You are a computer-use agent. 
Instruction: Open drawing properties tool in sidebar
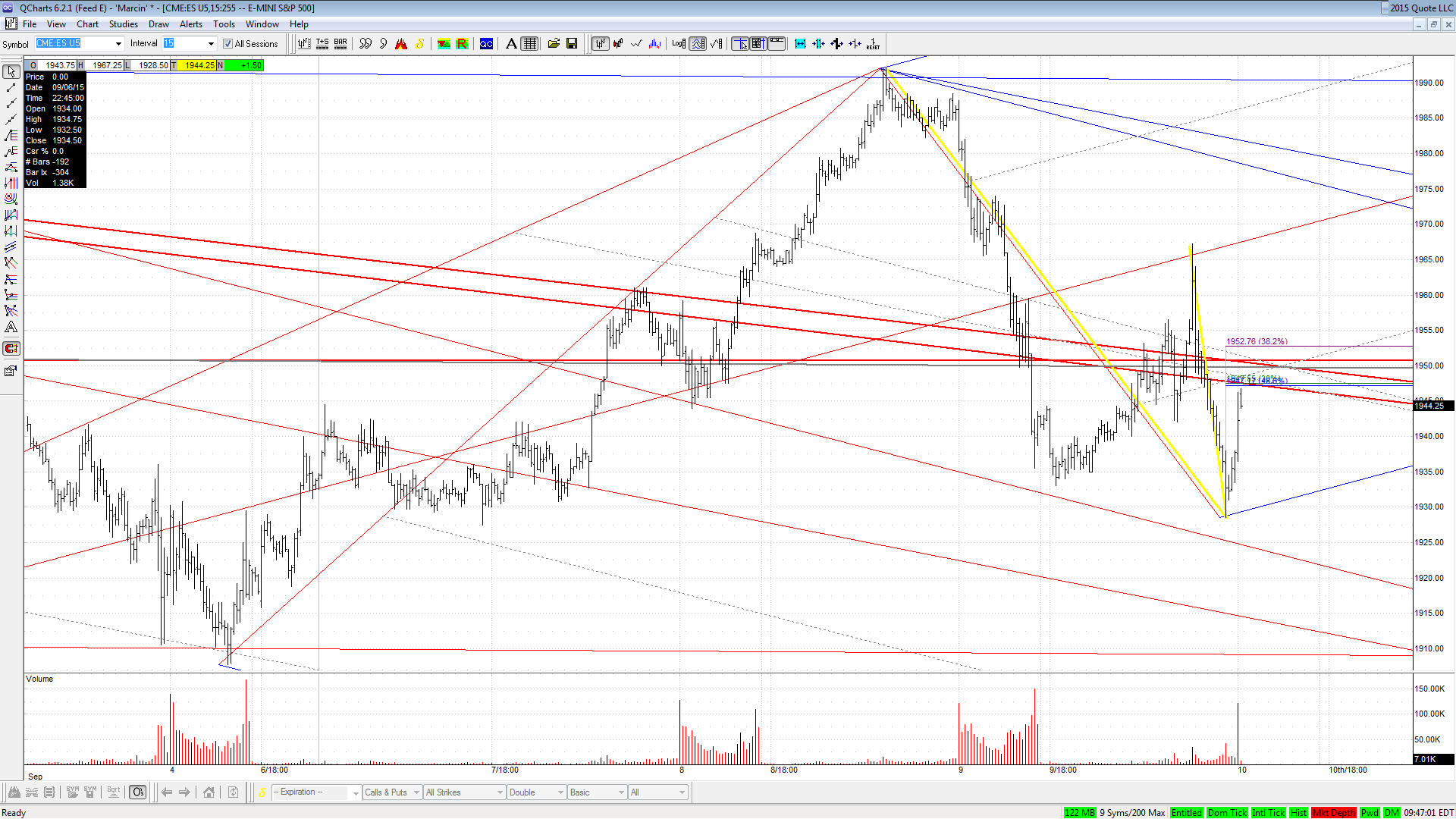11,371
